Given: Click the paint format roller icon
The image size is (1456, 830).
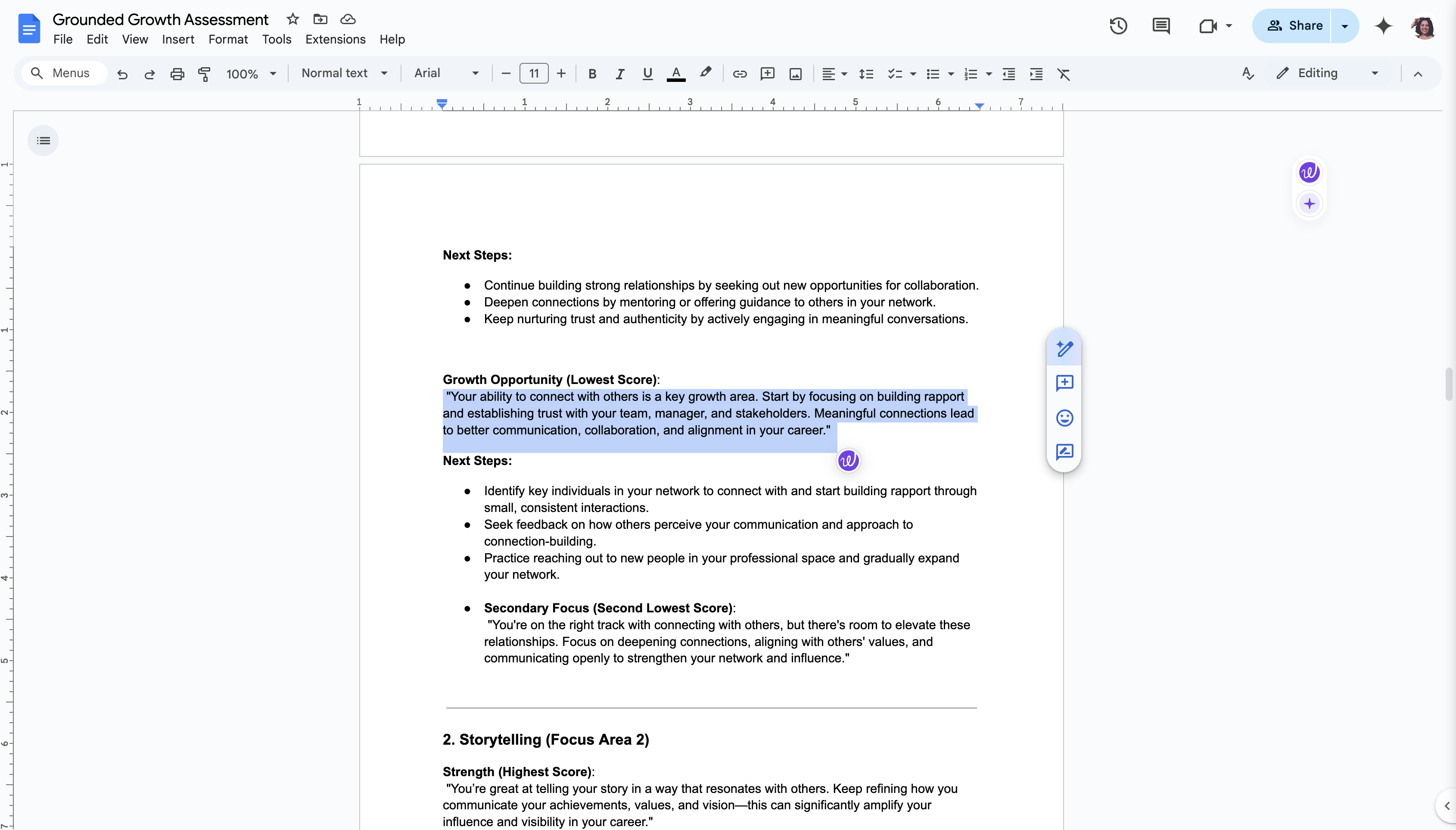Looking at the screenshot, I should coord(204,74).
